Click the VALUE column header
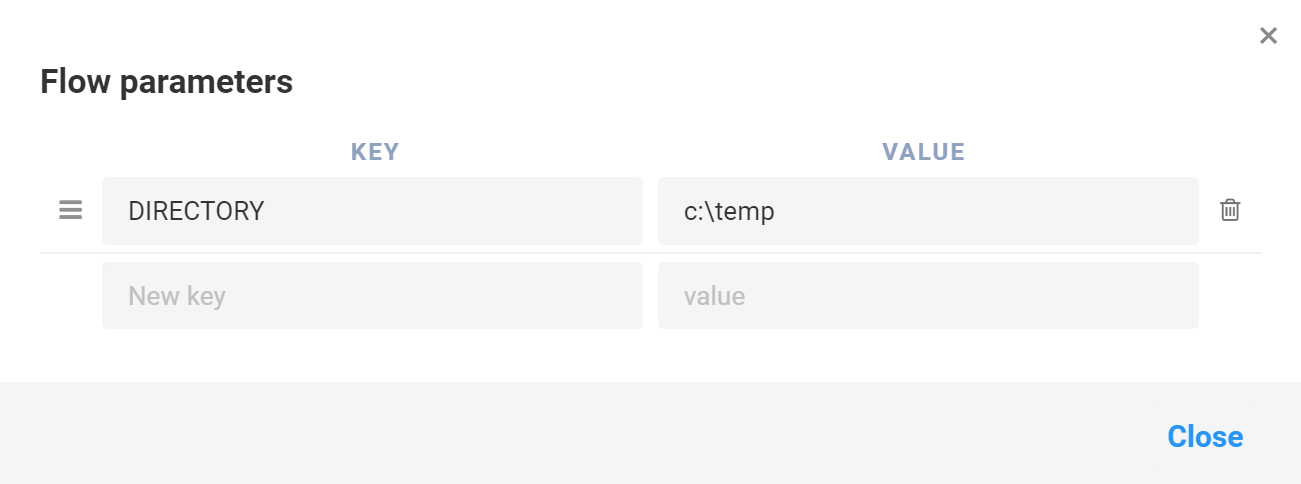The width and height of the screenshot is (1301, 484). click(x=924, y=152)
